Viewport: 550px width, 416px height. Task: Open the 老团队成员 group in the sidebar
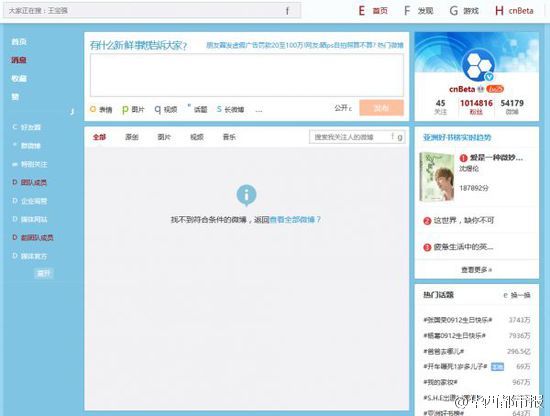pos(37,238)
